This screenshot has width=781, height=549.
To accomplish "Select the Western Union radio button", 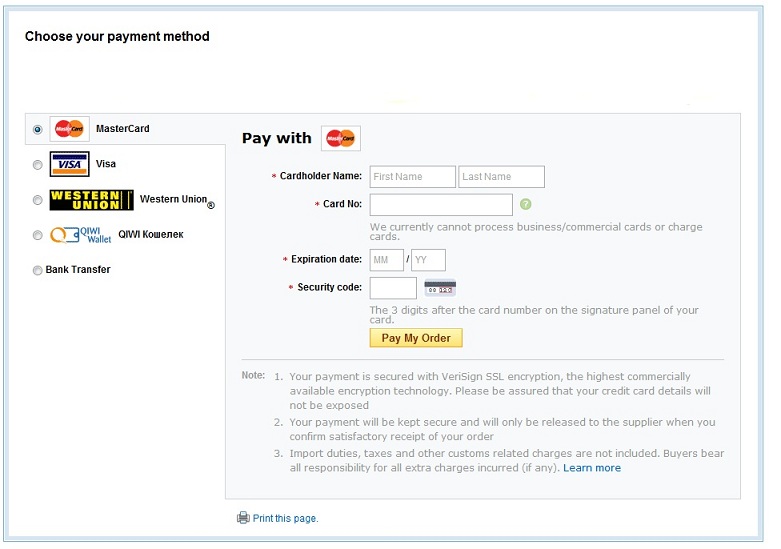I will coord(38,200).
